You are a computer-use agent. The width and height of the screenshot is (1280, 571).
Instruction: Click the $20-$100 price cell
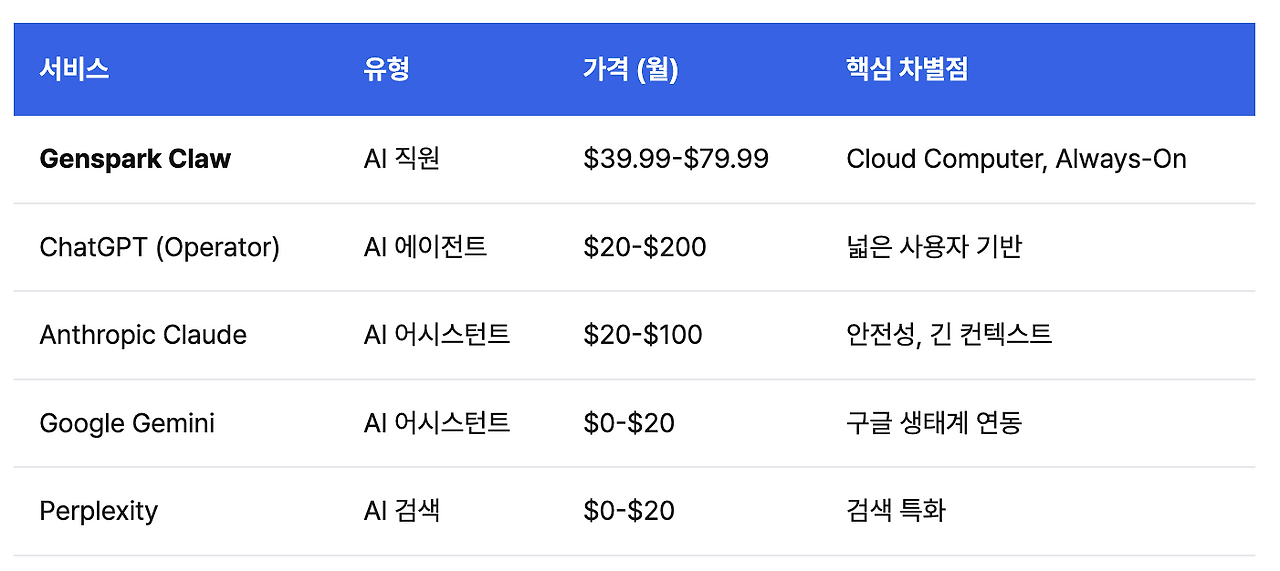click(642, 335)
